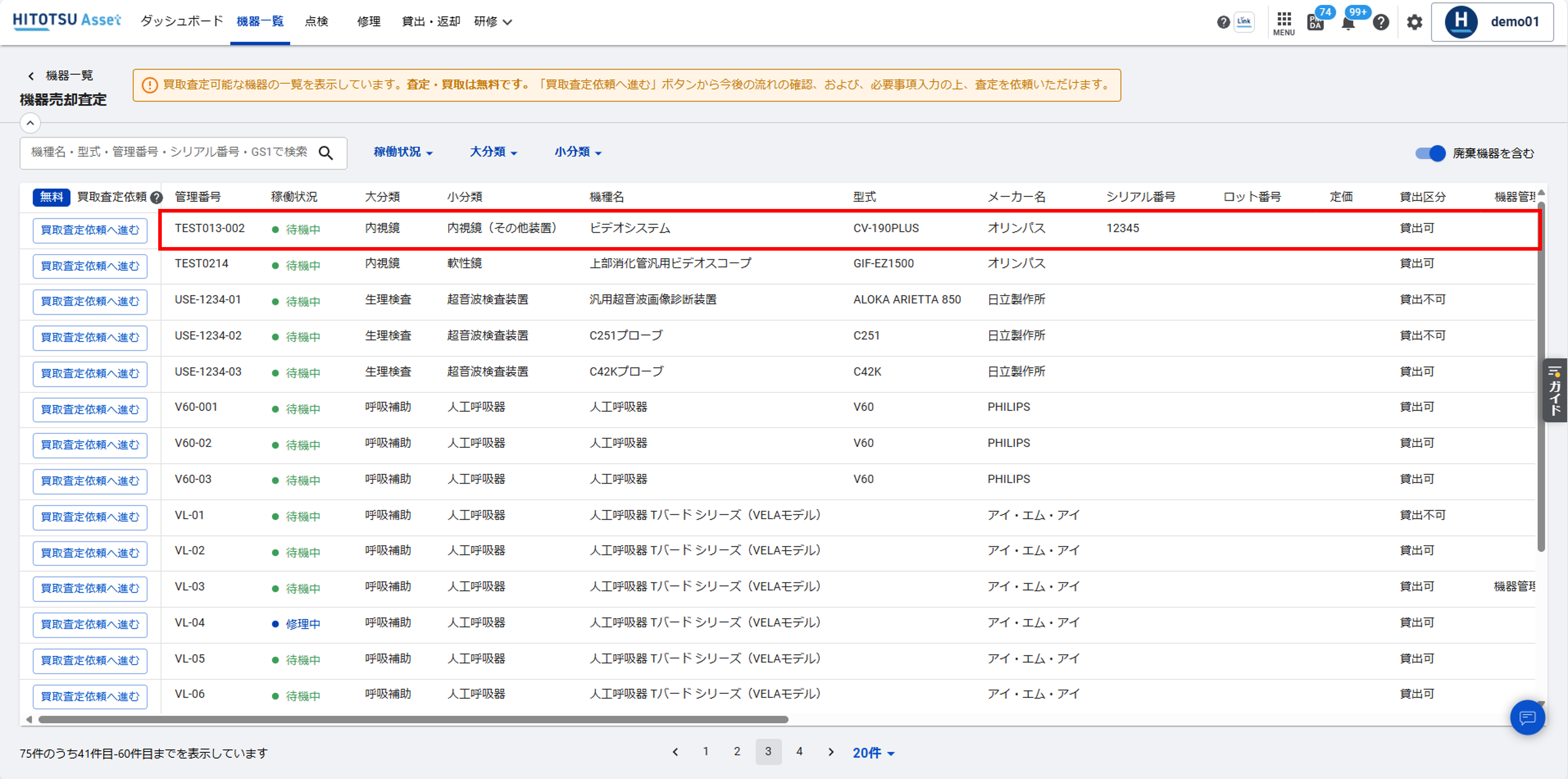Change page size from 20件
The width and height of the screenshot is (1568, 779).
(873, 753)
